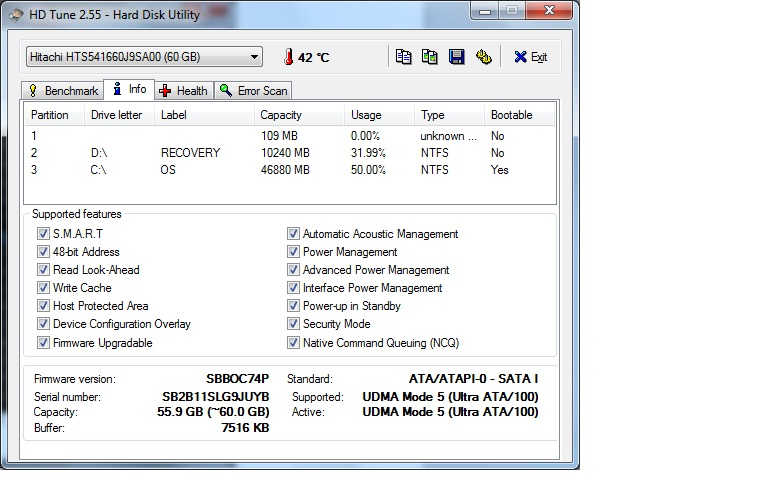Toggle the Device Configuration Overlay checkbox
The height and width of the screenshot is (480, 768).
coord(43,324)
